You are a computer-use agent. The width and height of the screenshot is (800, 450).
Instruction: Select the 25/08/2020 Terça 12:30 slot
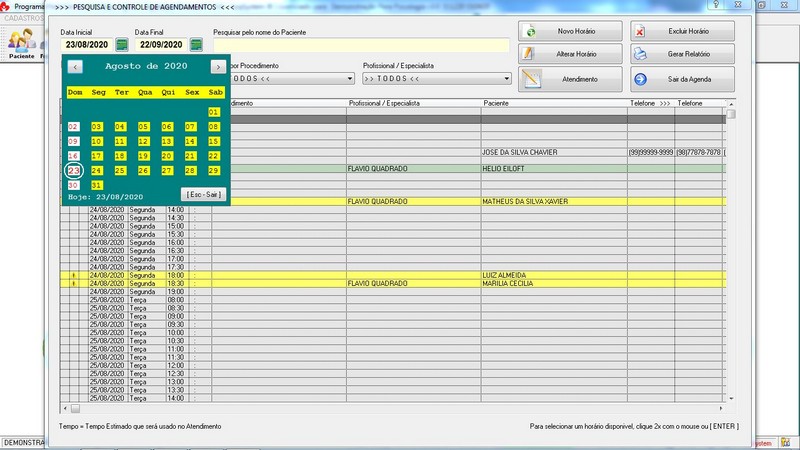click(393, 373)
